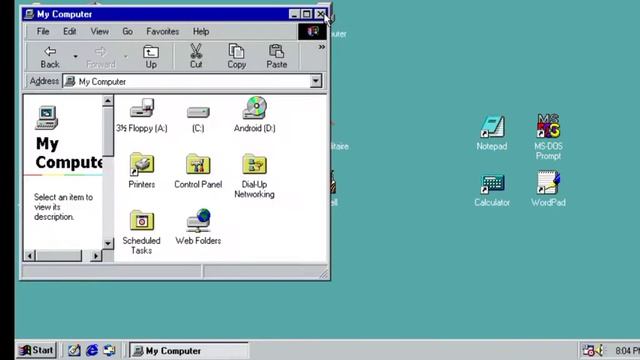The image size is (640, 360).
Task: Open the File menu
Action: point(43,31)
